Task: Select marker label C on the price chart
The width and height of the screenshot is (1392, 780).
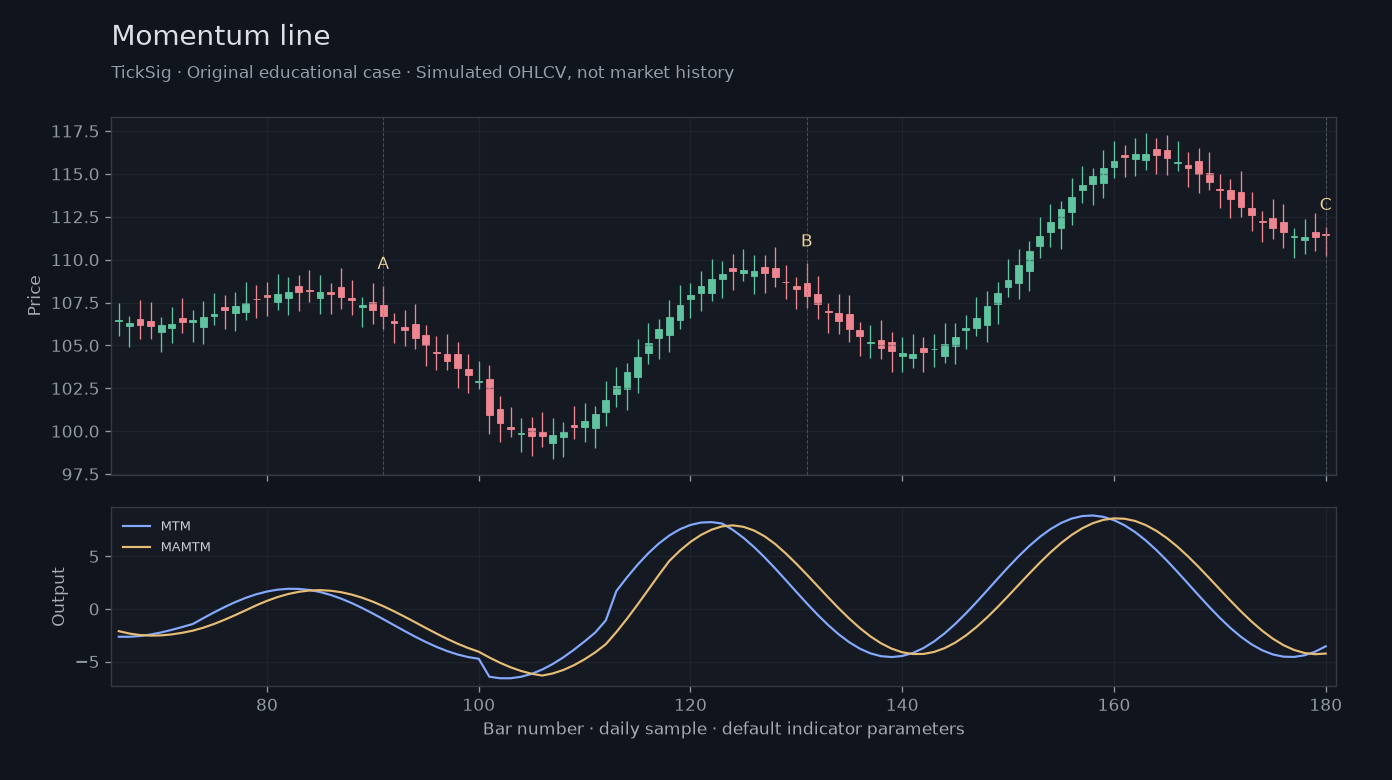Action: [x=1325, y=205]
